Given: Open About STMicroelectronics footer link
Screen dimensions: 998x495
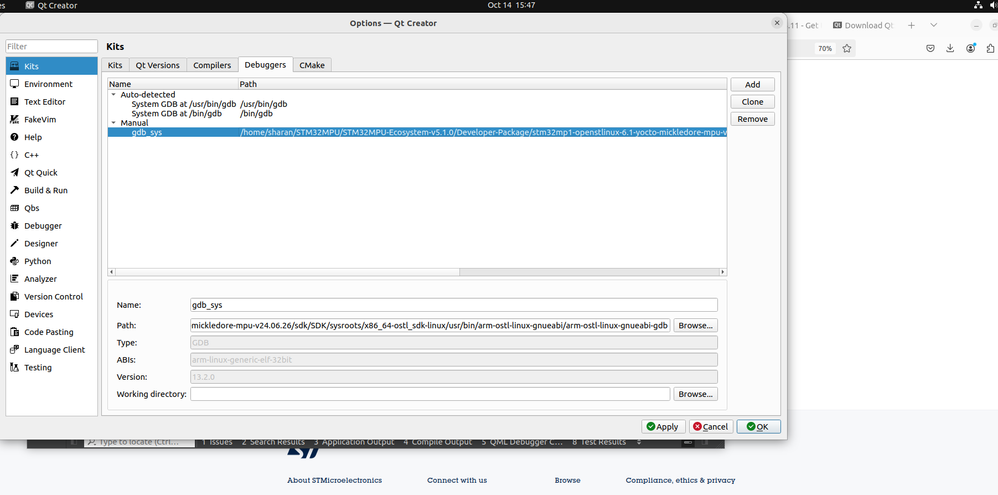Looking at the screenshot, I should click(x=334, y=480).
